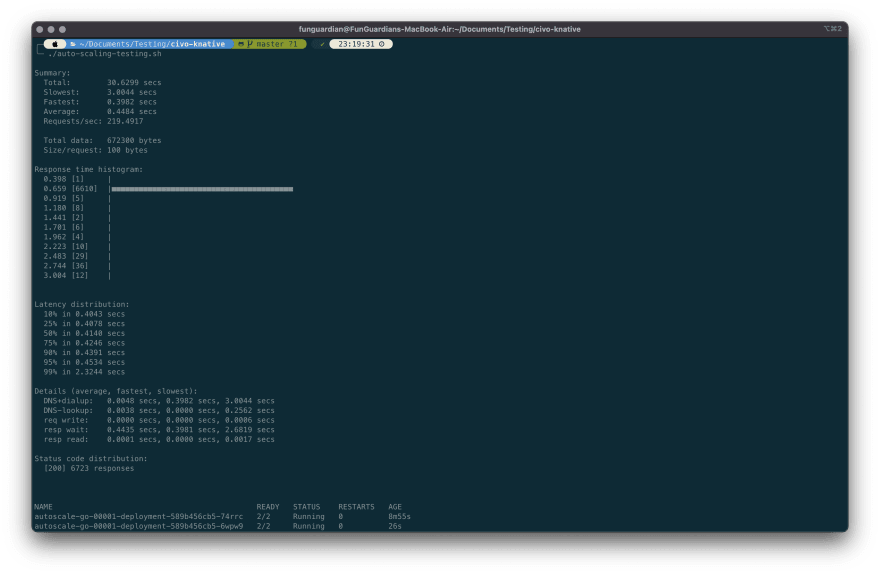
Task: Click the req write details line
Action: [x=159, y=420]
